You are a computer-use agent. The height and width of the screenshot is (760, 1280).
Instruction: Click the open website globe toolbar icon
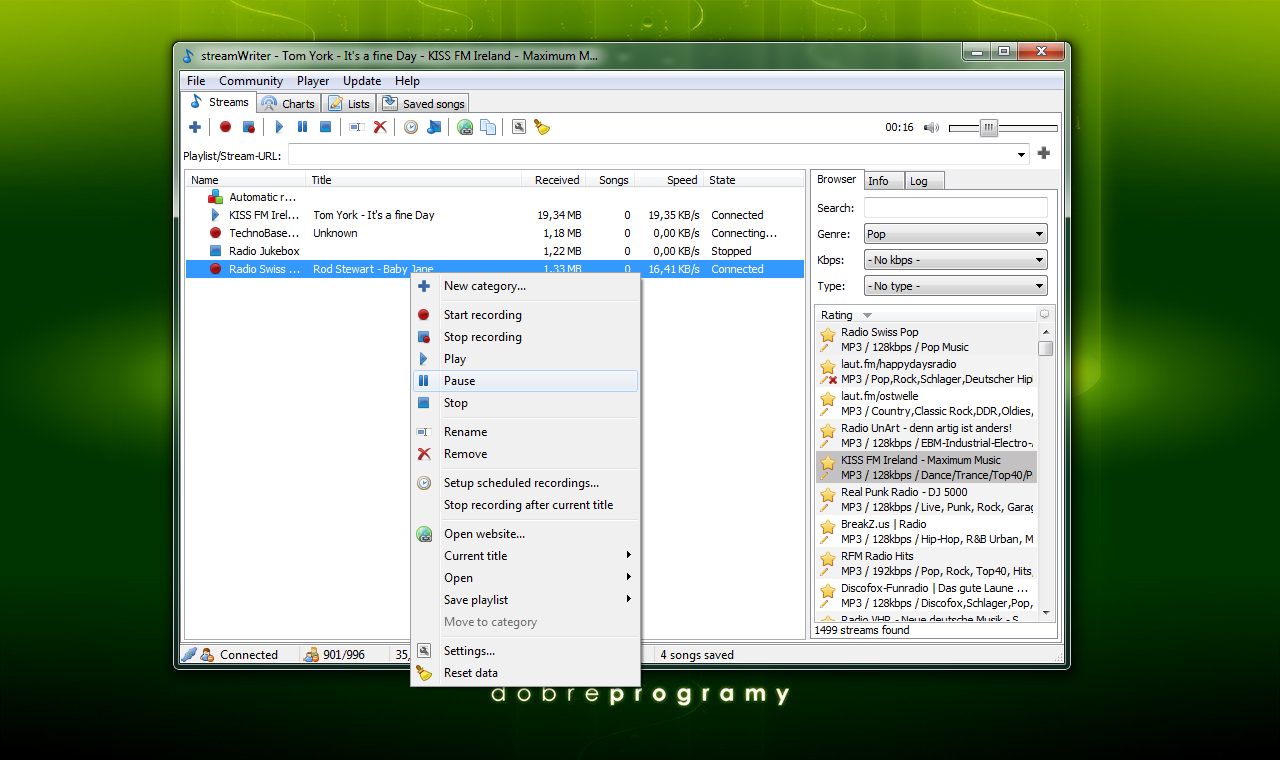point(465,127)
